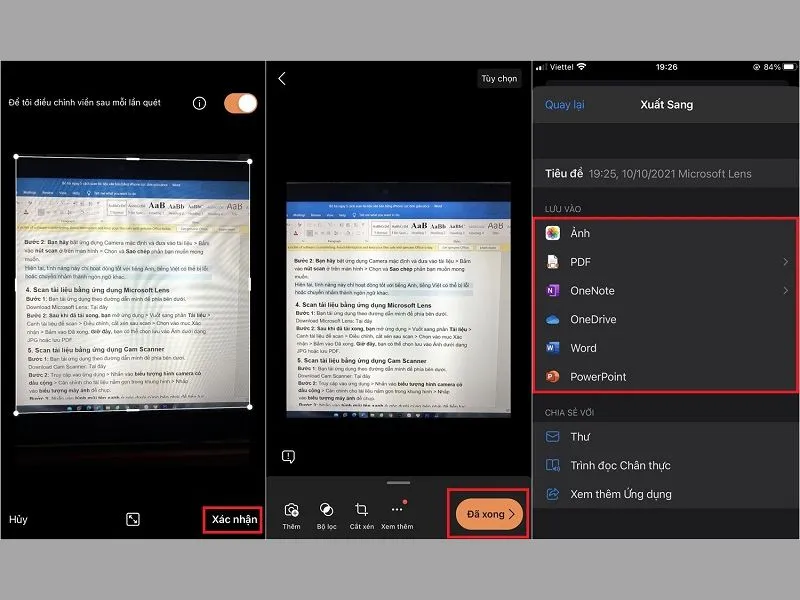Expand the PDF row chevron

[785, 262]
